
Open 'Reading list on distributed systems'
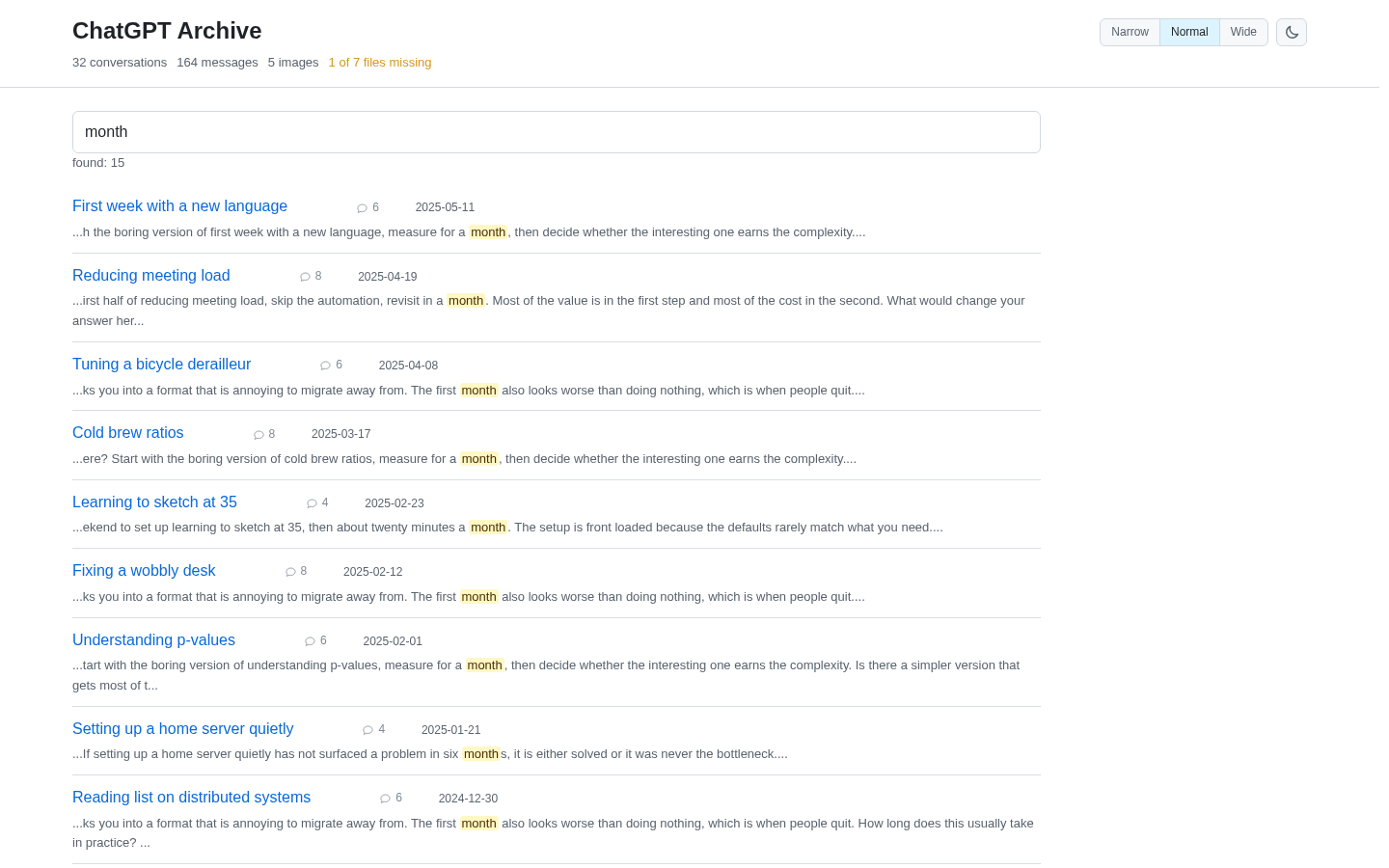coord(192,798)
